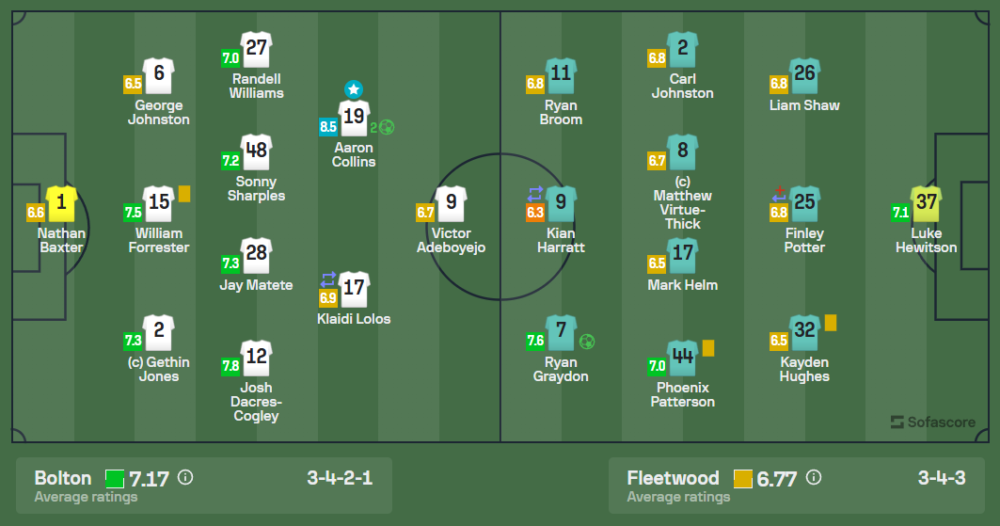This screenshot has height=526, width=1000.
Task: Click the star icon above Aaron Collins
Action: click(354, 89)
